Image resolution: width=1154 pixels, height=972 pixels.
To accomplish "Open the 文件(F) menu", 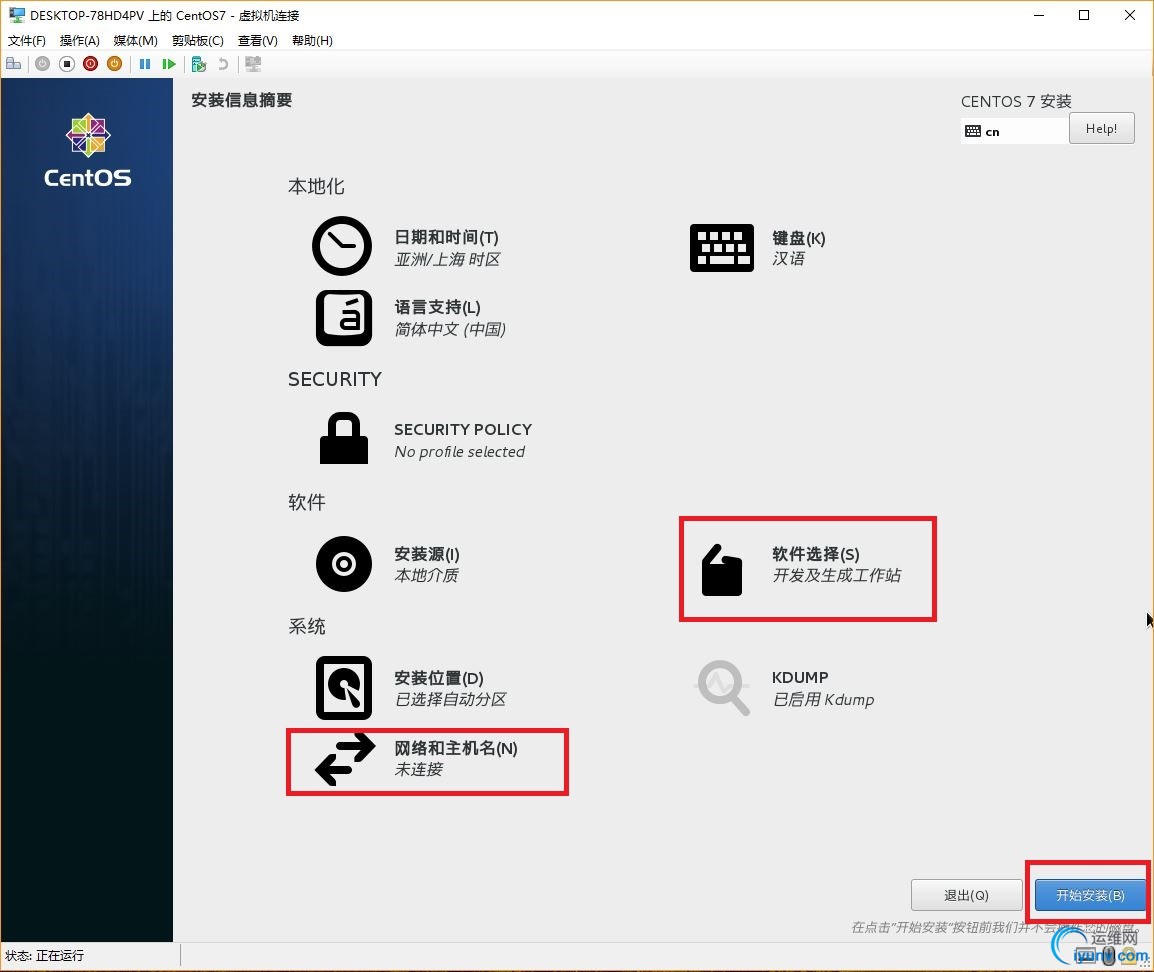I will point(26,40).
